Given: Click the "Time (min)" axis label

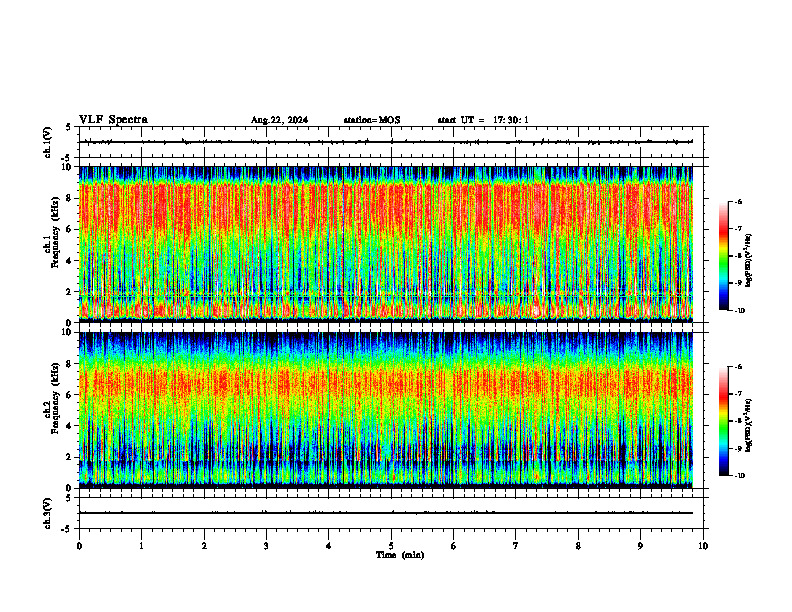Looking at the screenshot, I should [400, 555].
